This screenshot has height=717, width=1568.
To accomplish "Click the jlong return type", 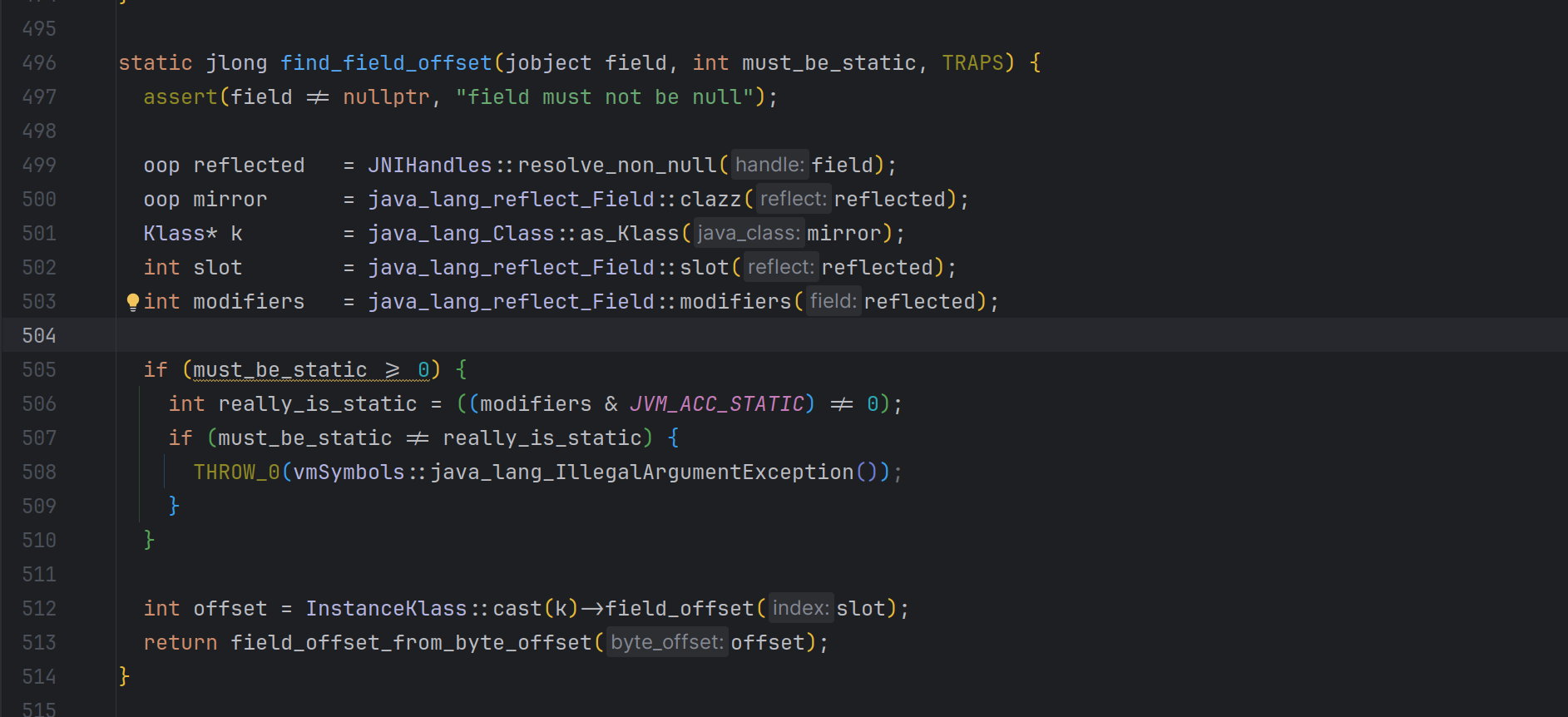I will point(236,63).
